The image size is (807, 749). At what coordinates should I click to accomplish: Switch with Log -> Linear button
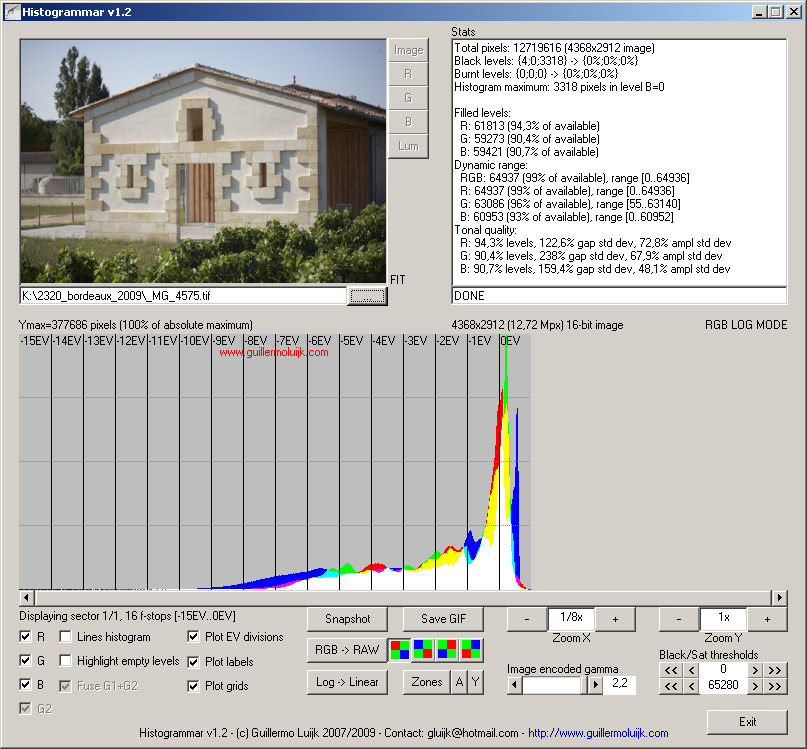[x=347, y=682]
